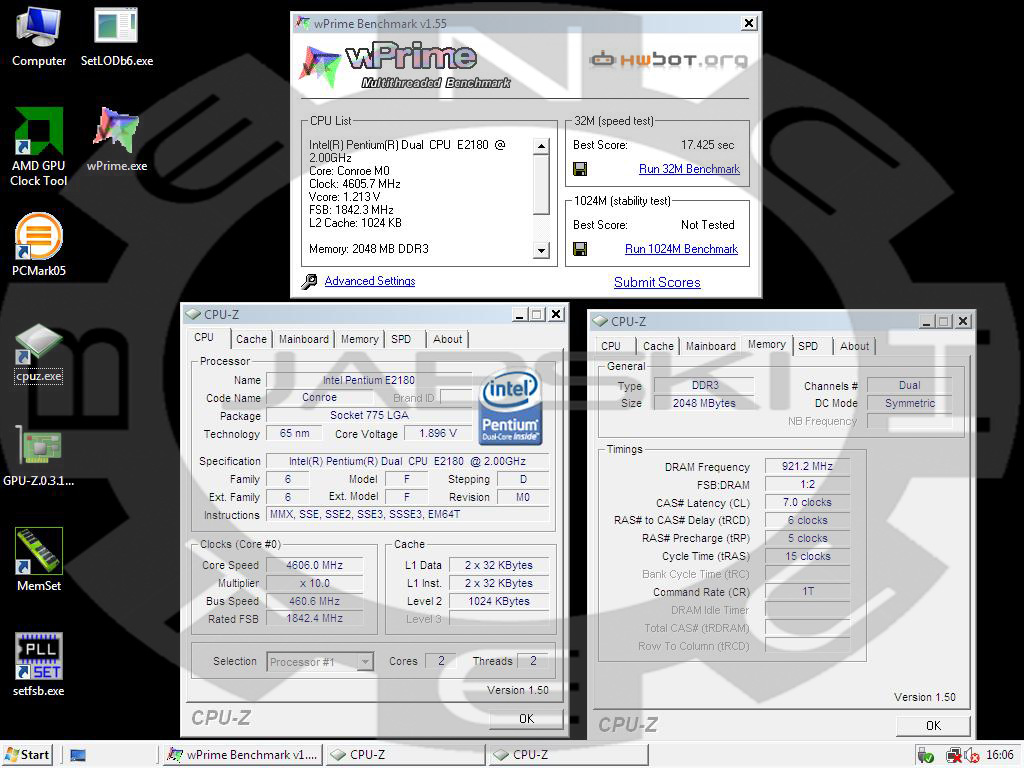Run the 32M Benchmark
Screen dimensions: 1024x768
tap(689, 169)
